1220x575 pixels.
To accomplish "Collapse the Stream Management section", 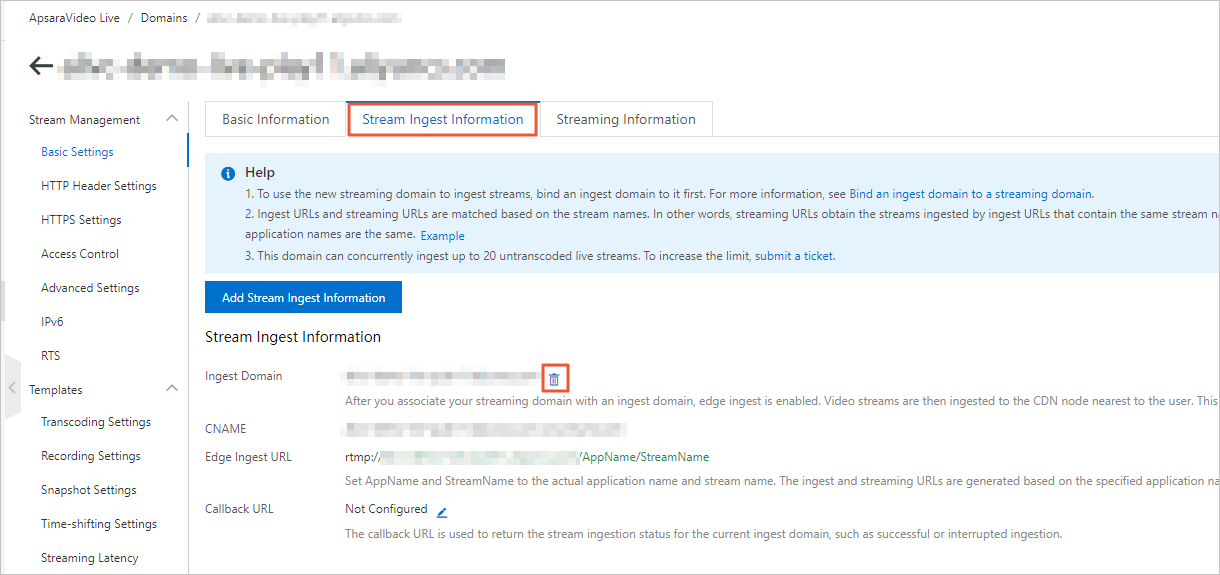I will click(172, 118).
